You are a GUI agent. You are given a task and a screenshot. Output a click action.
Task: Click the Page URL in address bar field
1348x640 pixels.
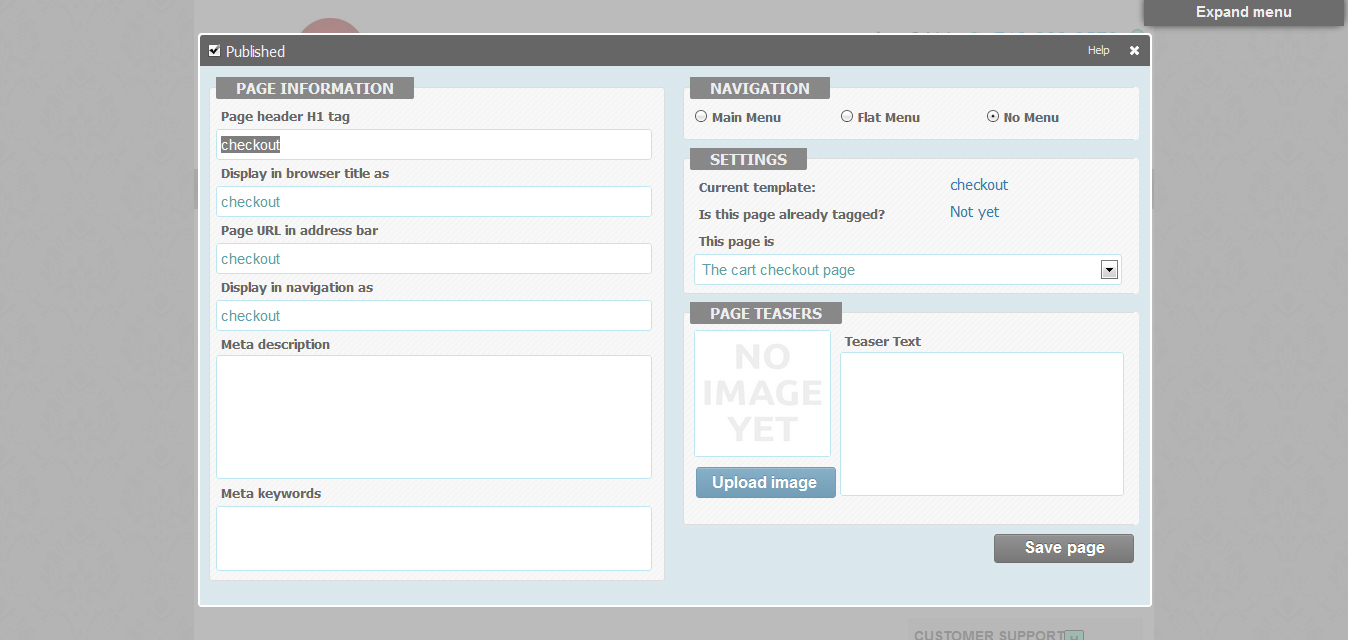[x=434, y=259]
